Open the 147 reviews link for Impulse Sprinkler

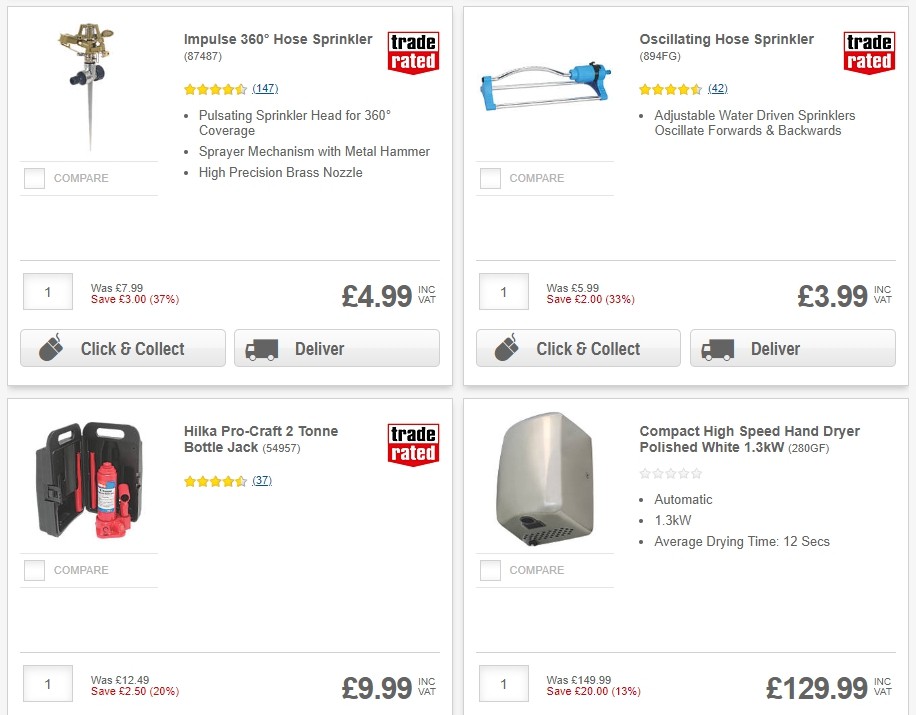coord(264,89)
